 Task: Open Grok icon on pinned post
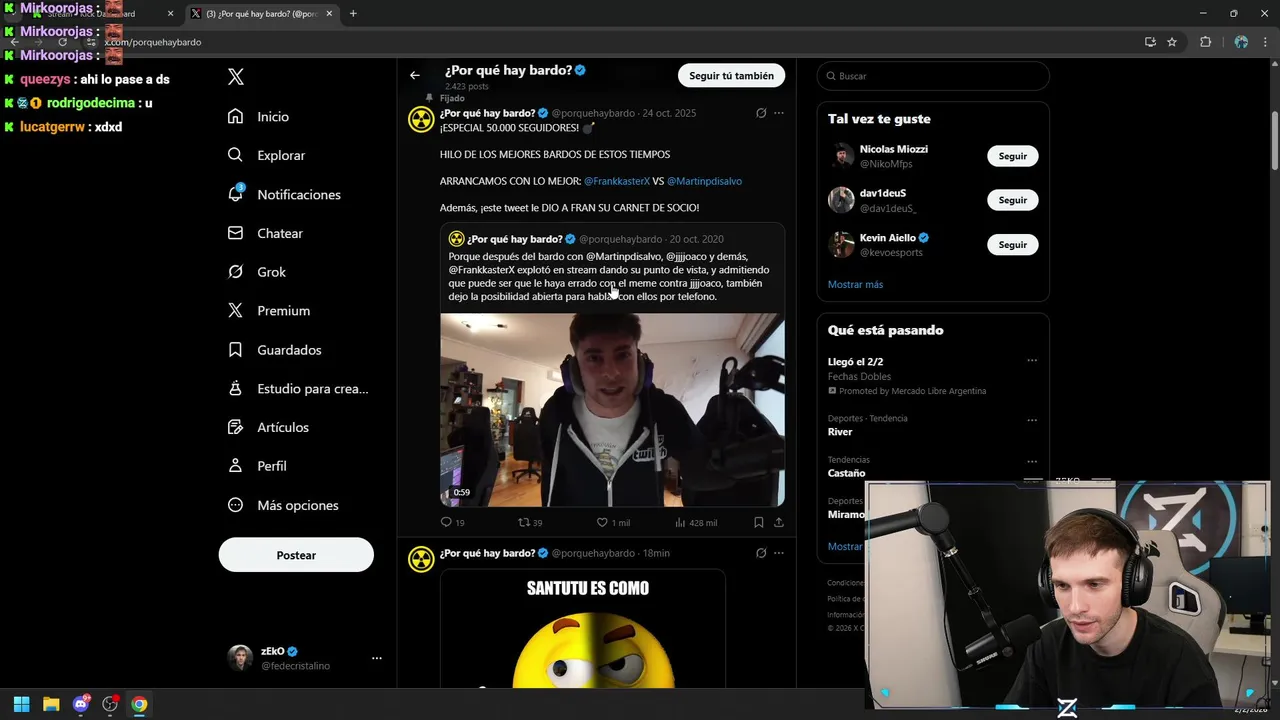click(761, 113)
